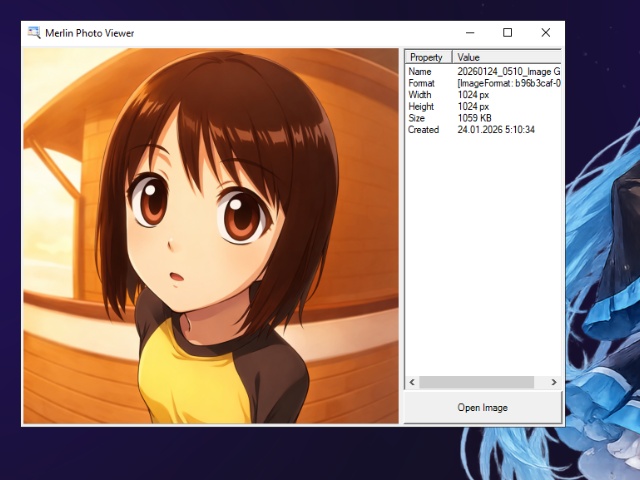Viewport: 640px width, 480px height.
Task: Sort by the Value column header
Action: [x=506, y=57]
